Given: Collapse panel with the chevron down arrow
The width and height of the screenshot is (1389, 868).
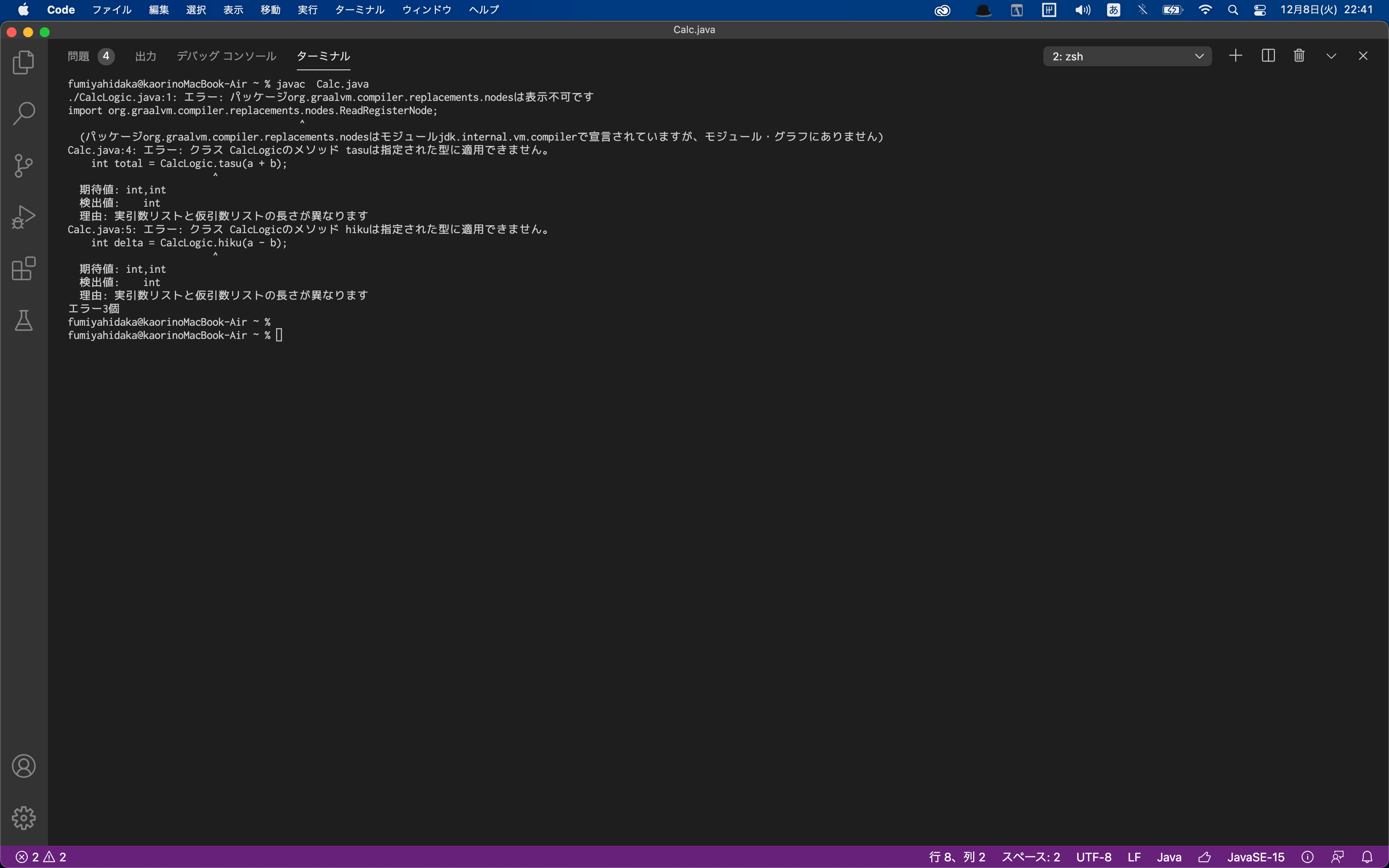Looking at the screenshot, I should click(1331, 56).
